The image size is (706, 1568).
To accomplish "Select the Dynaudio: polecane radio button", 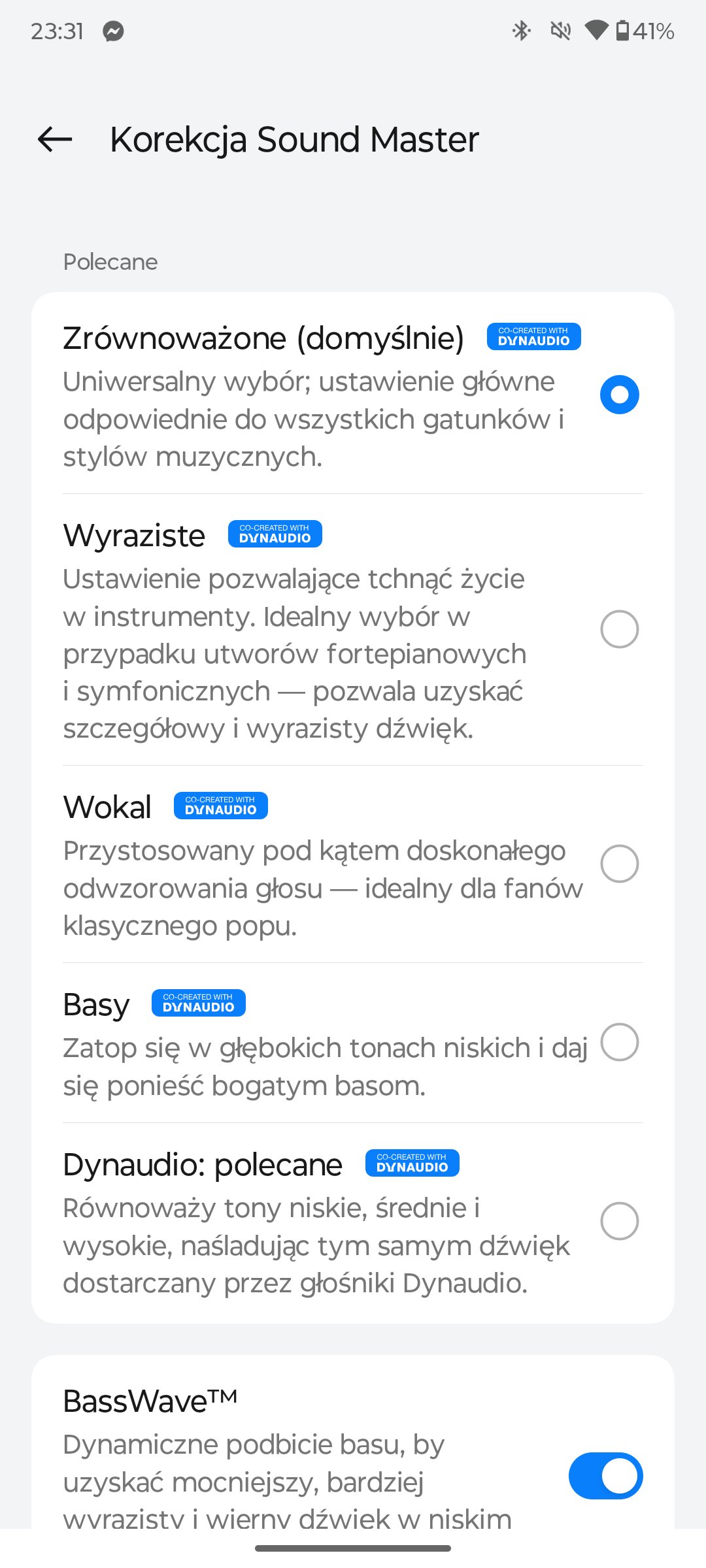I will 620,1221.
